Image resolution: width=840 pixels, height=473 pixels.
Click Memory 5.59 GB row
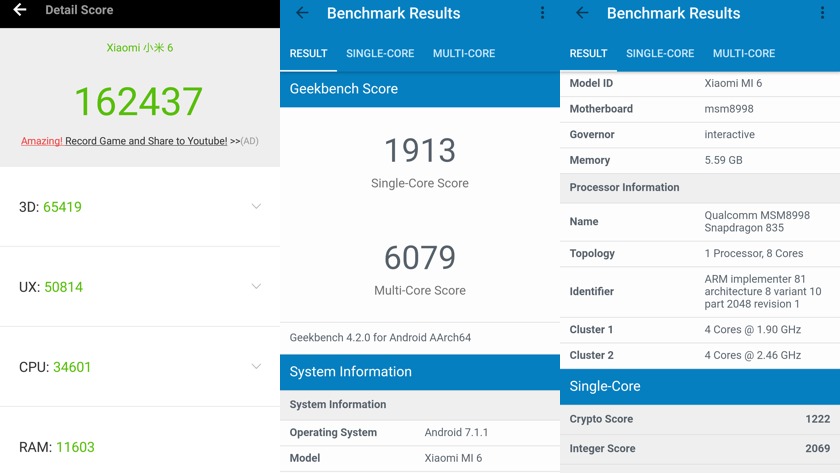(x=700, y=161)
